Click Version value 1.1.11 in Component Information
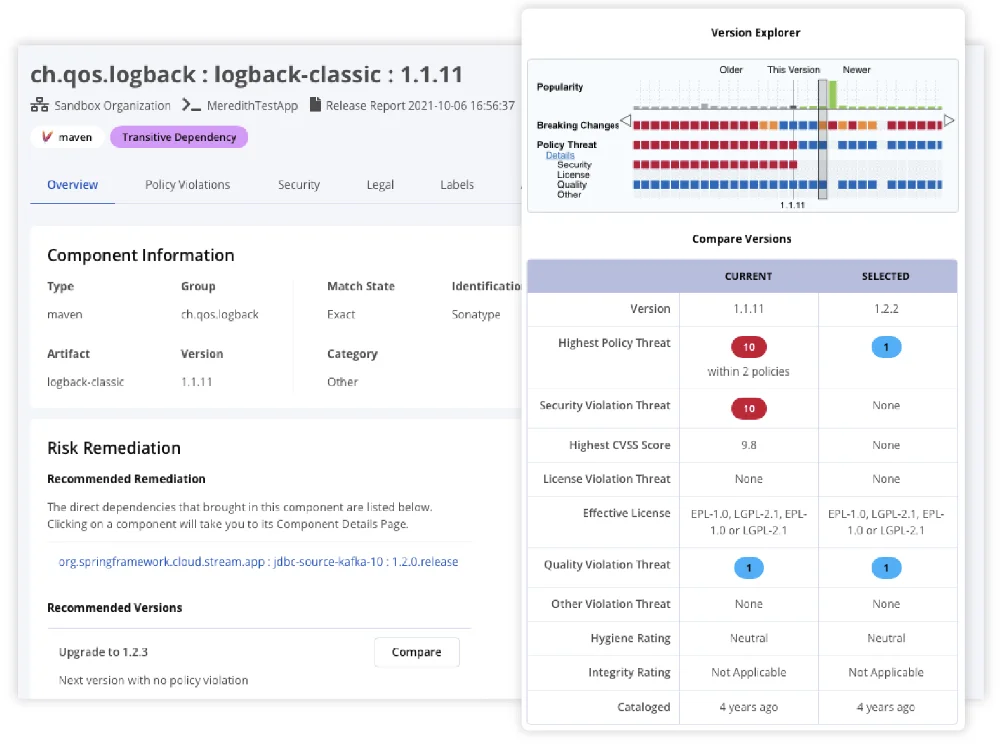 pyautogui.click(x=196, y=382)
